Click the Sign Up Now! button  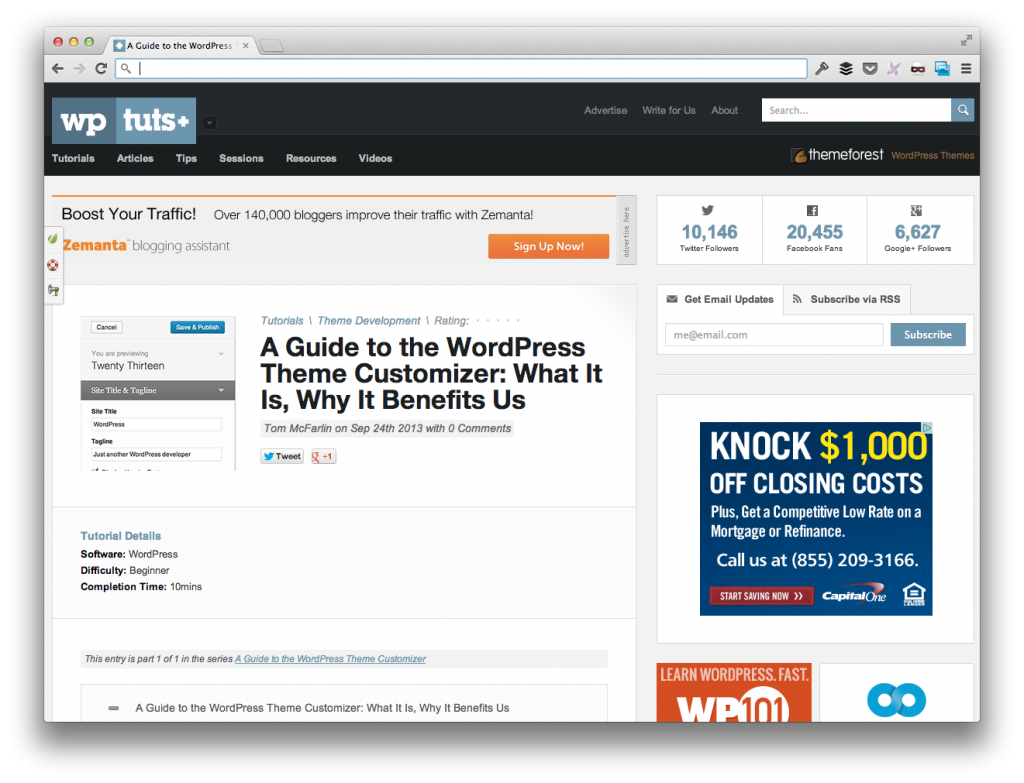[549, 246]
